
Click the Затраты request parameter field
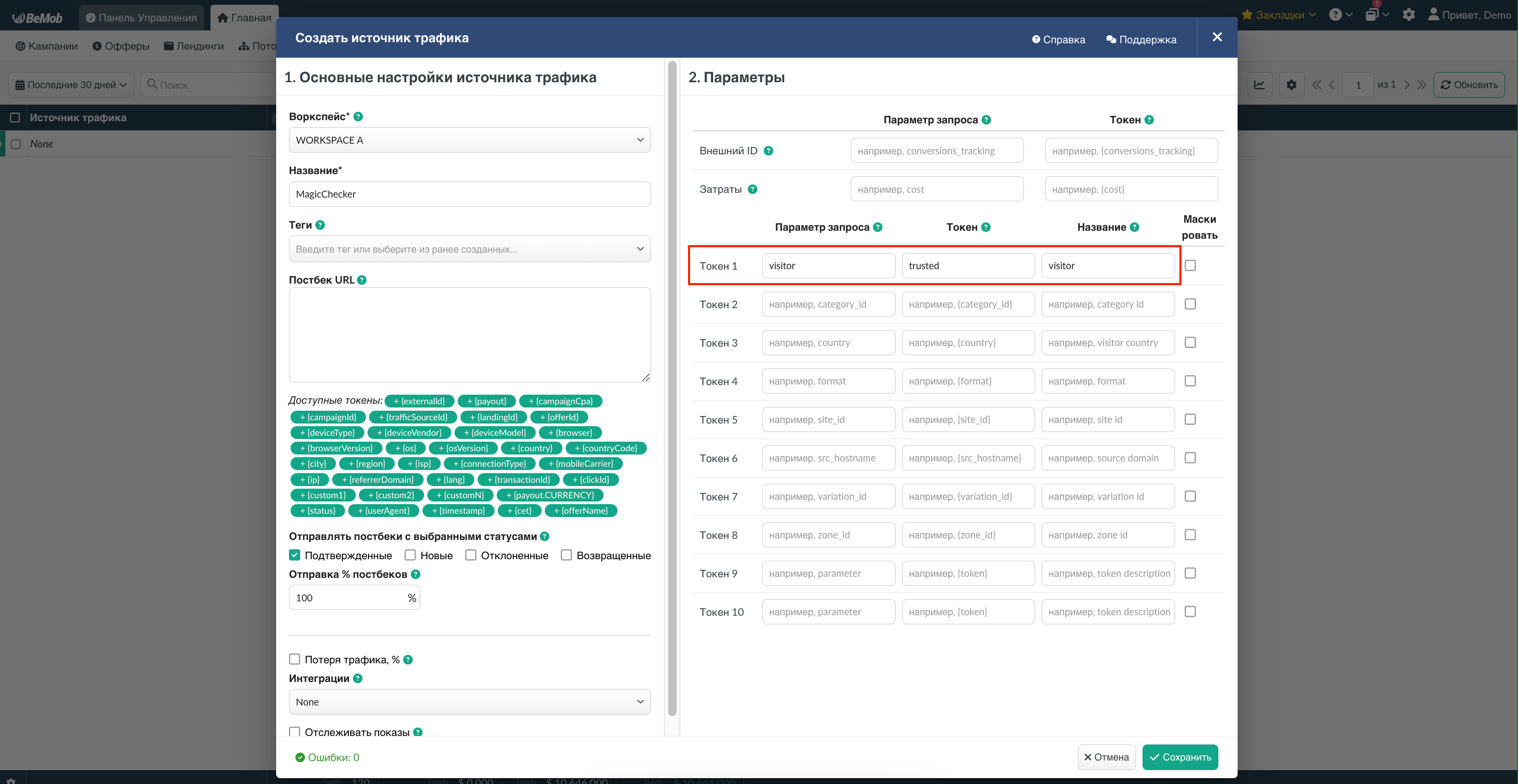click(937, 189)
